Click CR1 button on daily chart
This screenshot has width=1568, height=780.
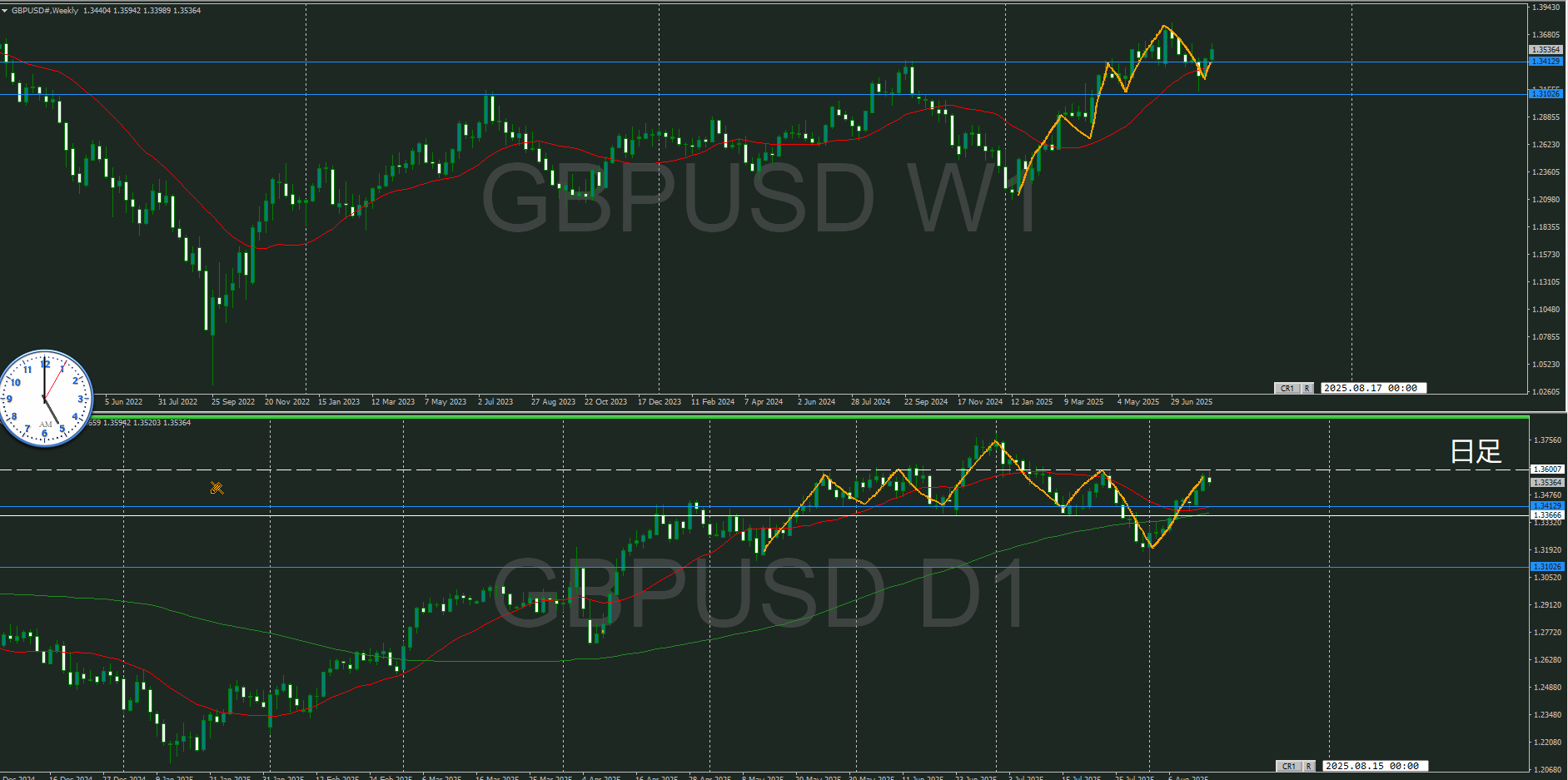1289,767
